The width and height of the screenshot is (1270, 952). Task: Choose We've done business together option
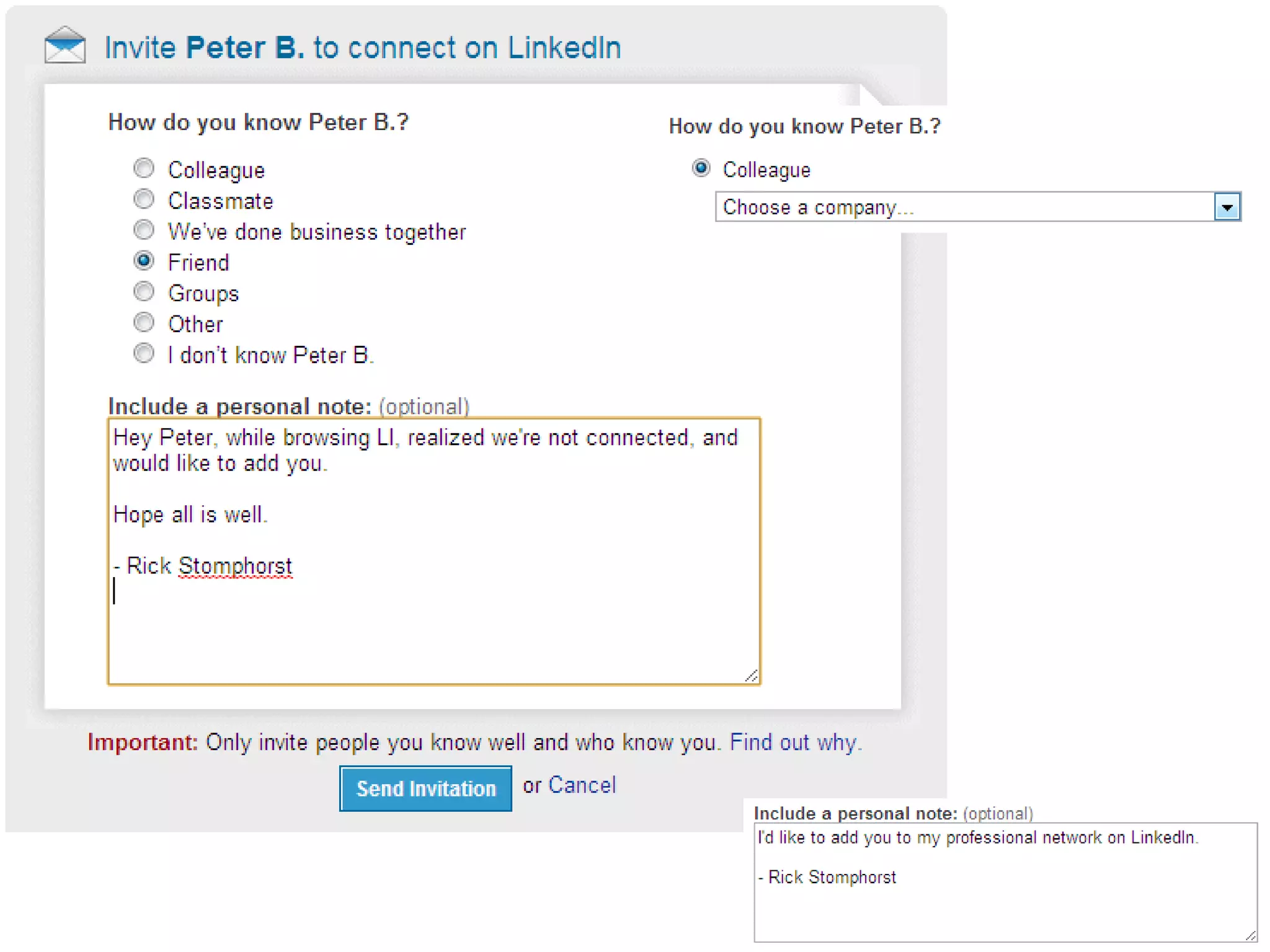pos(144,230)
